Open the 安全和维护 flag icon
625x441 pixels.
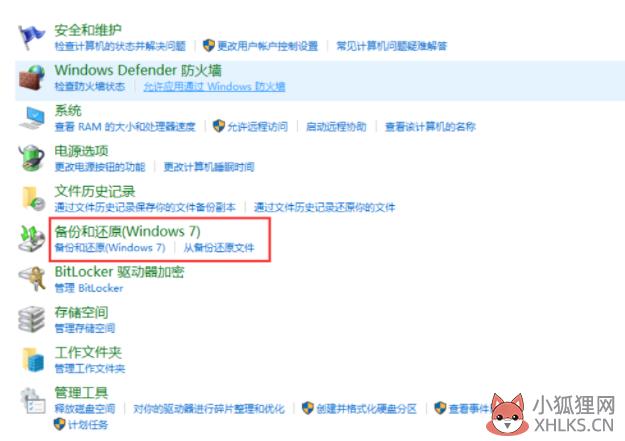(x=31, y=37)
